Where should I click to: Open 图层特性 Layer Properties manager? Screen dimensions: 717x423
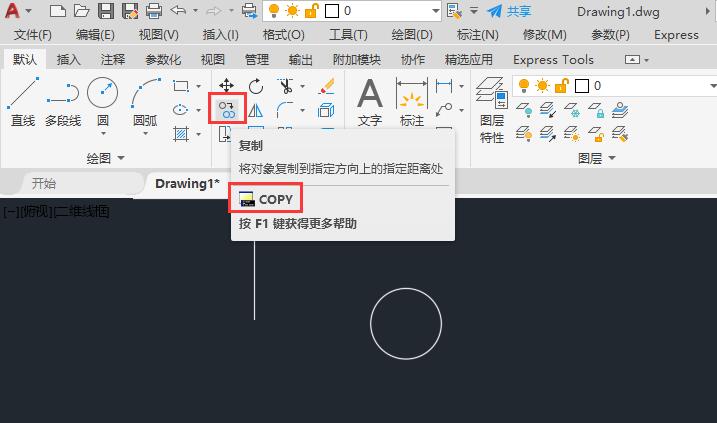pyautogui.click(x=492, y=110)
